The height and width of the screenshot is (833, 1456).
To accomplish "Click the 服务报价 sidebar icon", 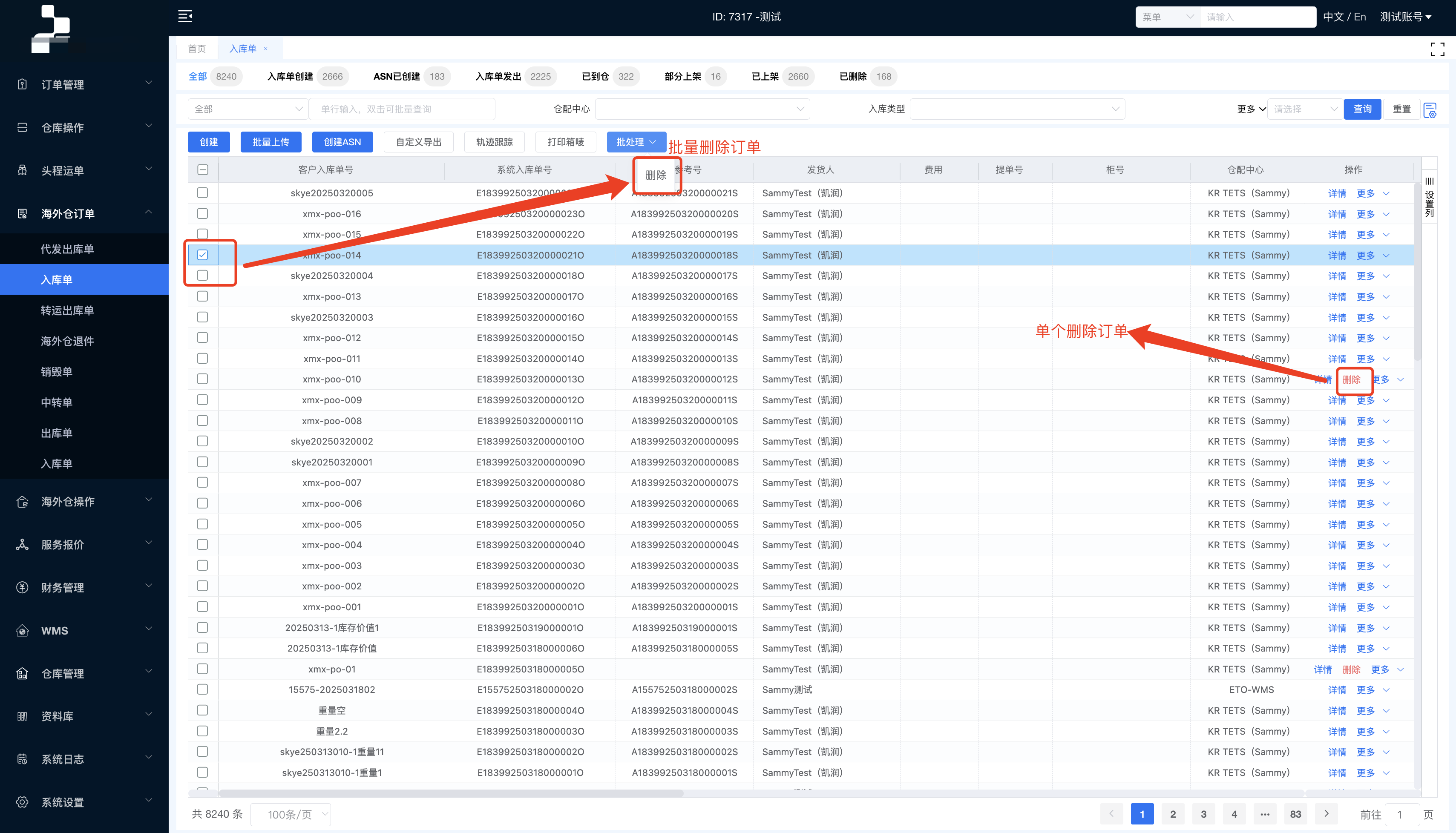I will [22, 545].
